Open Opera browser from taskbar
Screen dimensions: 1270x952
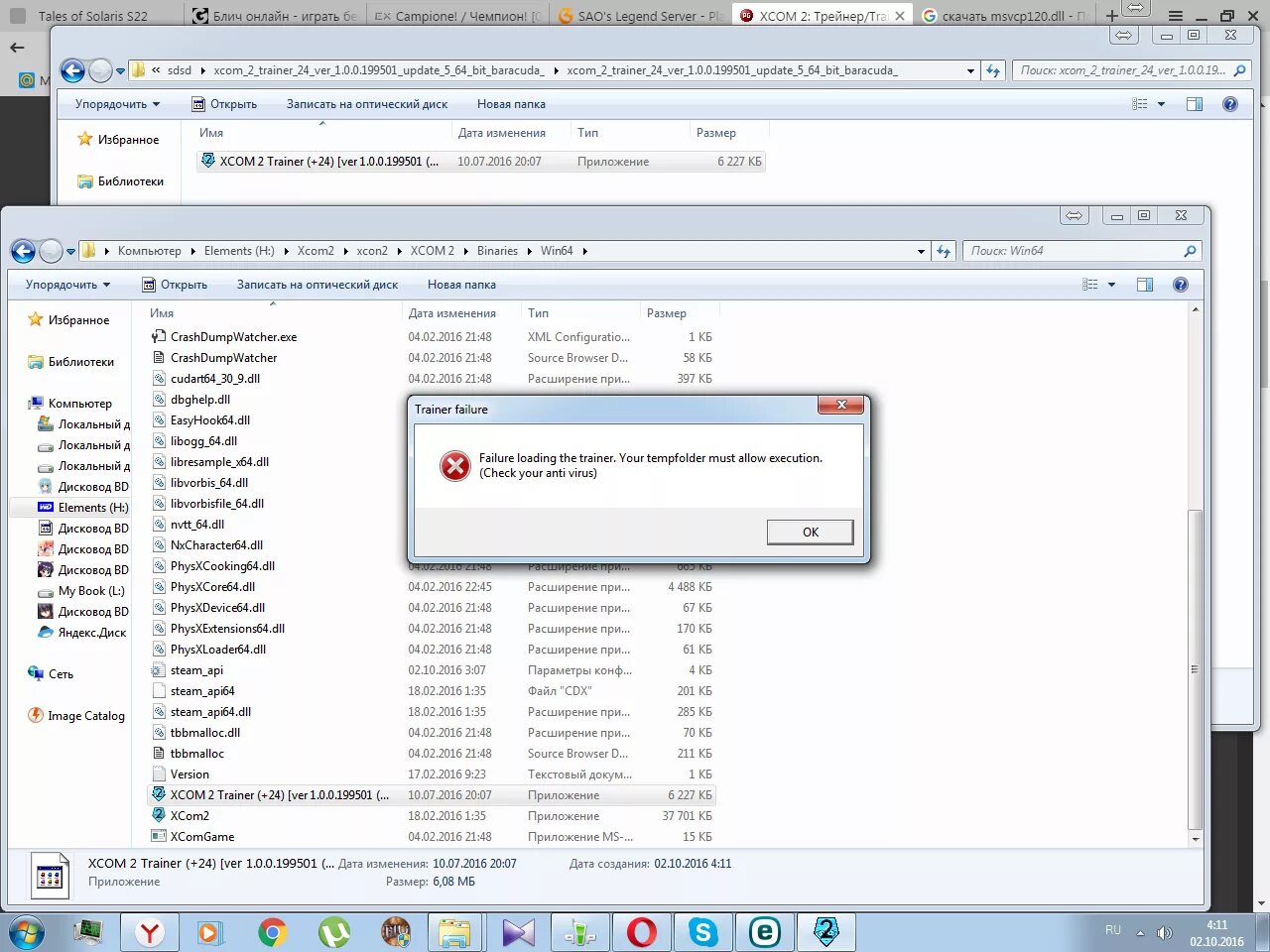[x=642, y=932]
